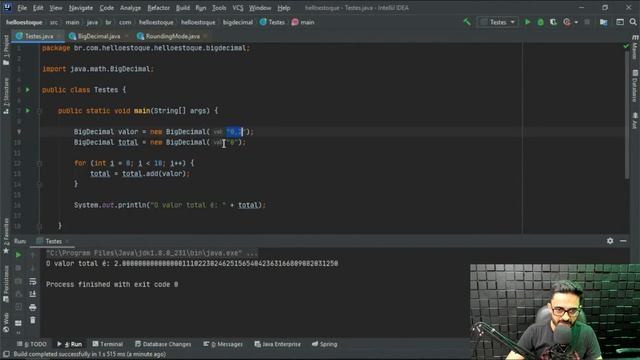This screenshot has height=360, width=640.
Task: Open the Structure tool window side tab
Action: 6,96
